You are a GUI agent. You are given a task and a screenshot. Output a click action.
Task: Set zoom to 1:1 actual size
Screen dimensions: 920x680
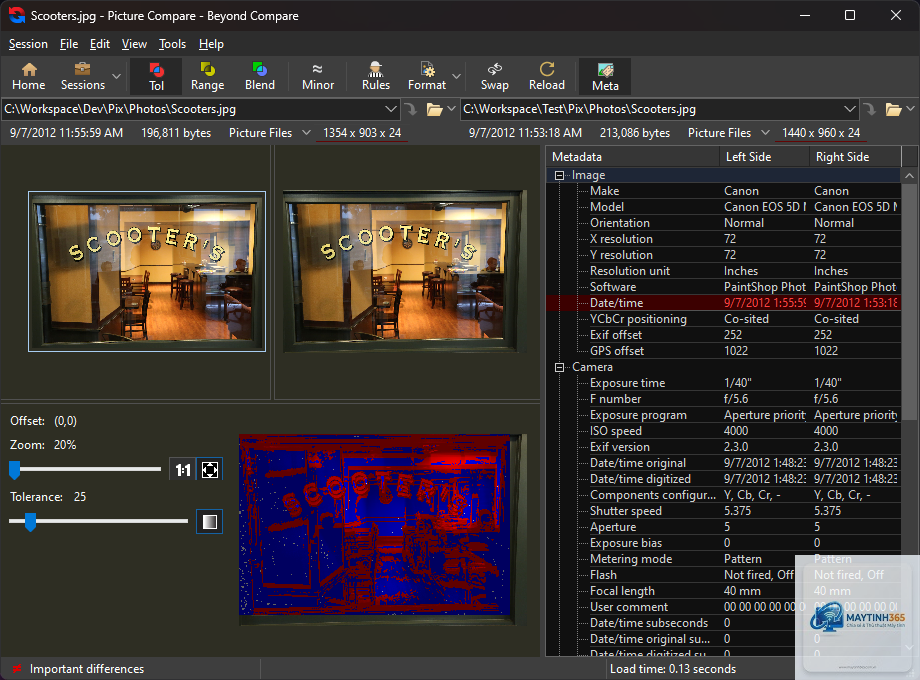click(182, 470)
